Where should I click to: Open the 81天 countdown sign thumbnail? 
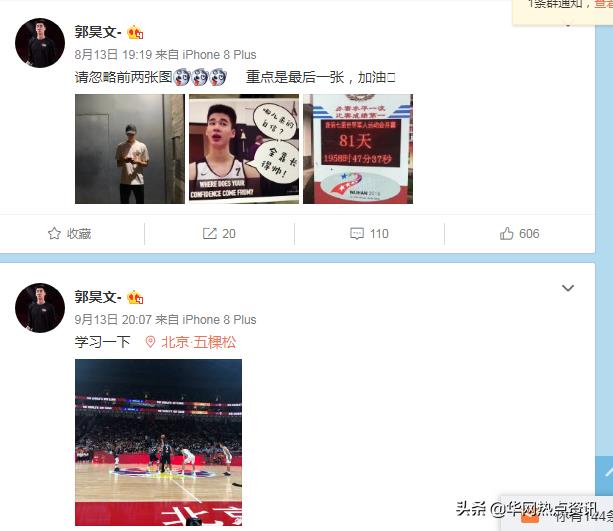358,149
